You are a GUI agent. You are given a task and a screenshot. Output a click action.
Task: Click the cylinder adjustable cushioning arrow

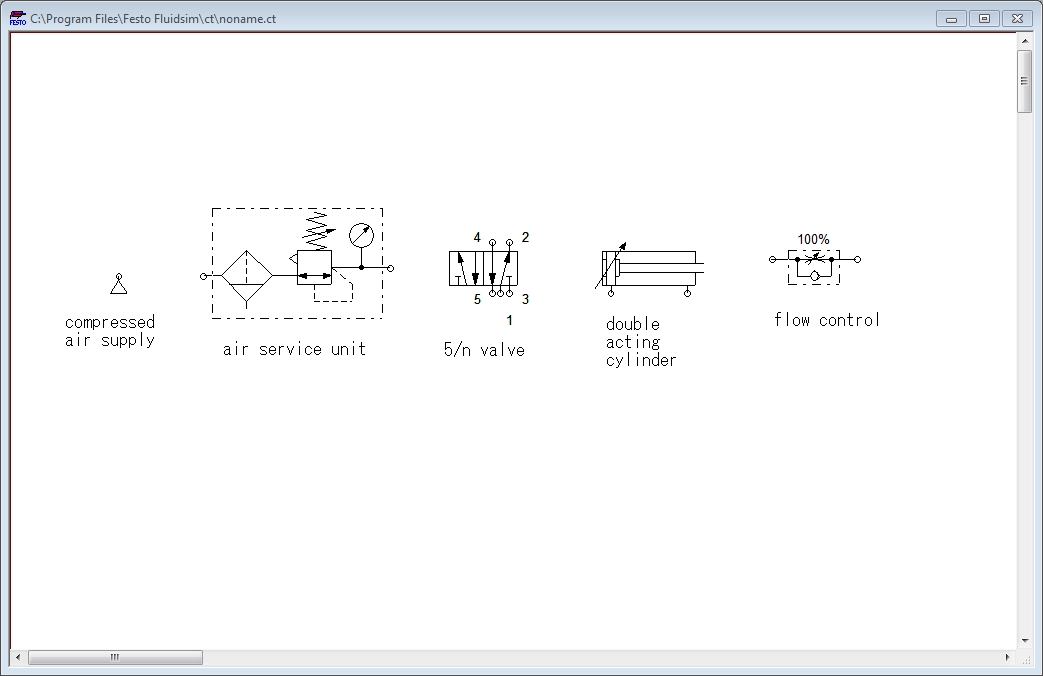(x=622, y=245)
